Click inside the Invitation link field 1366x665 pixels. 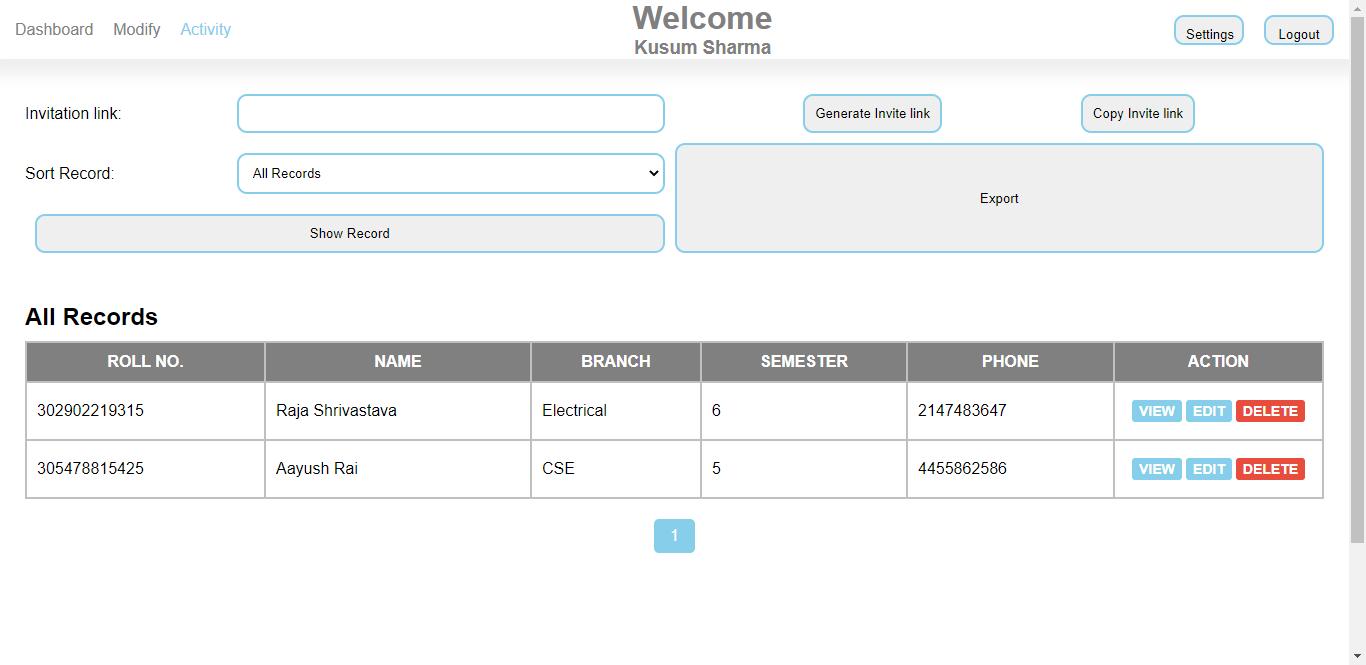(x=449, y=113)
